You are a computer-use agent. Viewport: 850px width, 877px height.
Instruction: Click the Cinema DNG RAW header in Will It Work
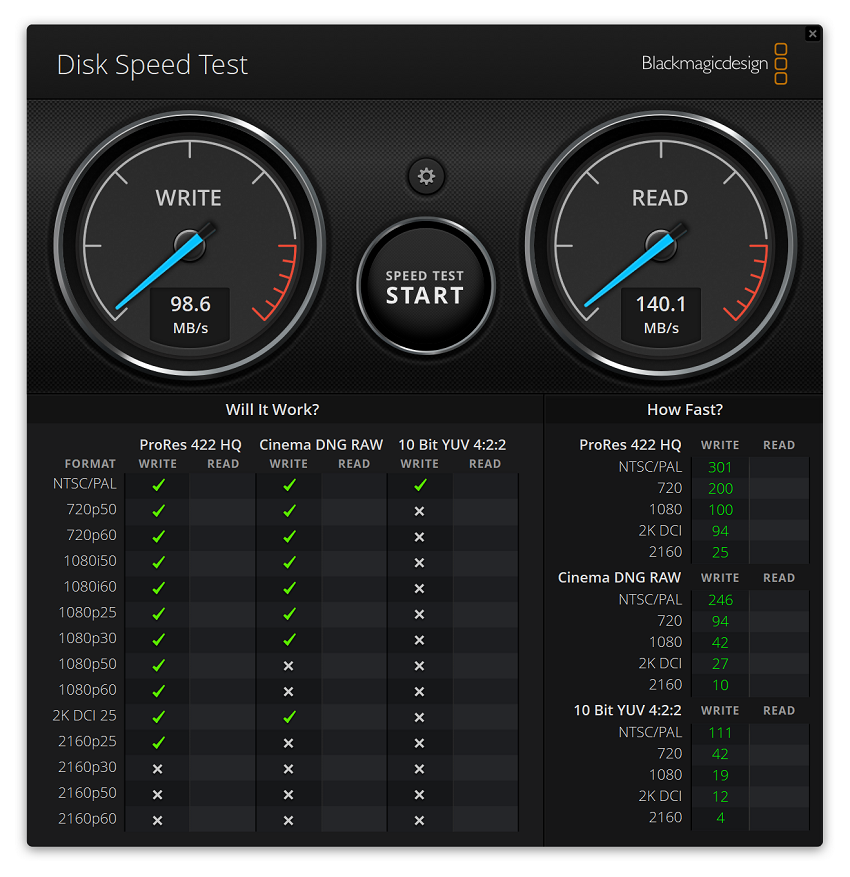[321, 445]
